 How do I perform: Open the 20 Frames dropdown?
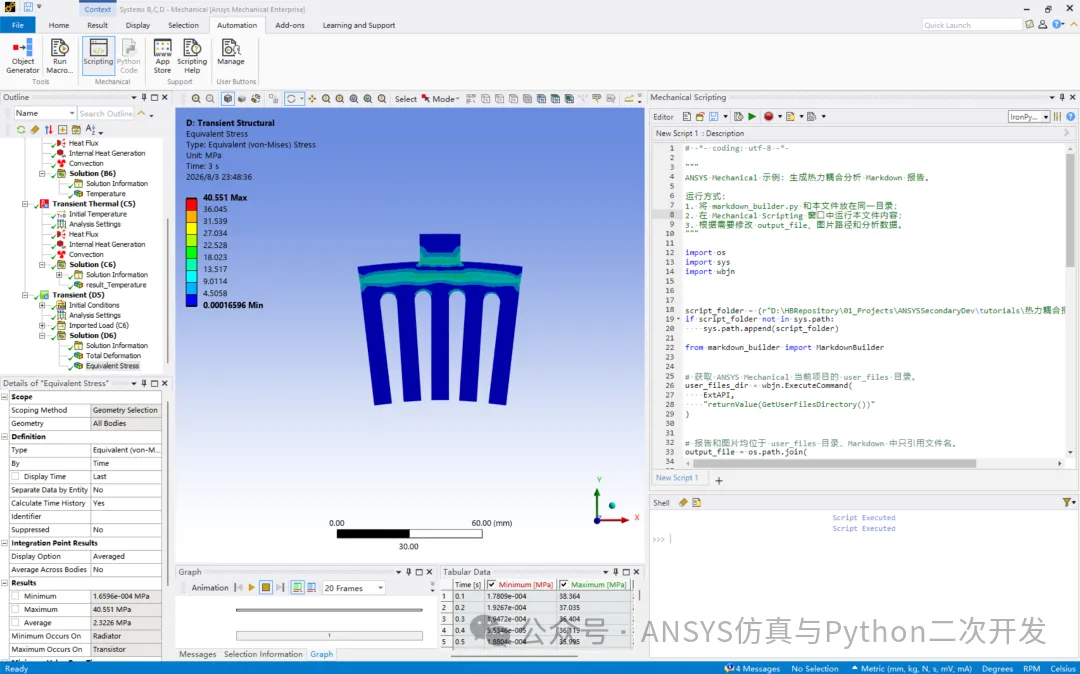[353, 588]
